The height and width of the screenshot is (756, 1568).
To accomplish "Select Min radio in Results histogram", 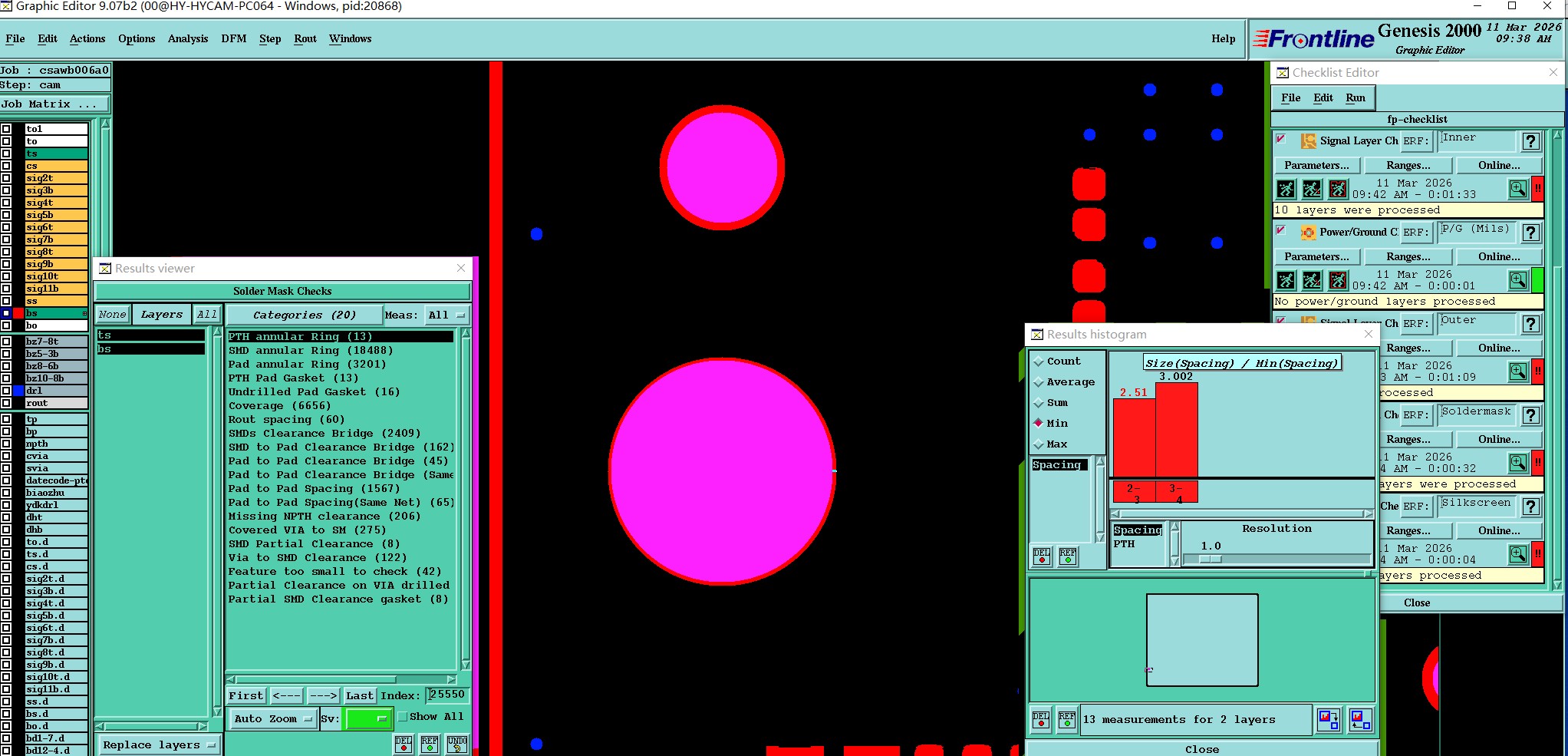I will (x=1039, y=424).
